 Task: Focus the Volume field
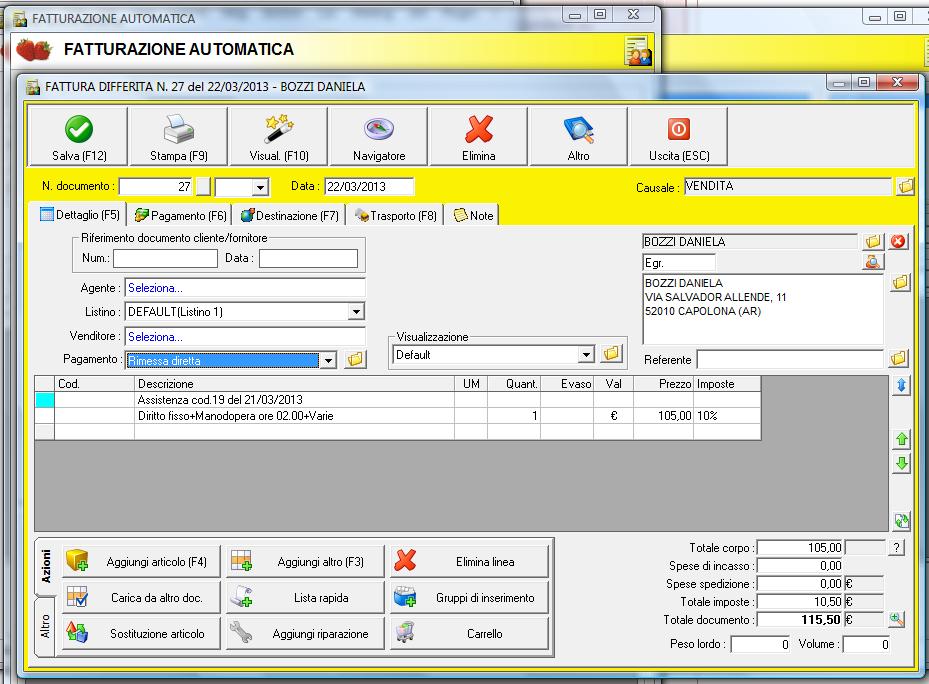(x=866, y=644)
